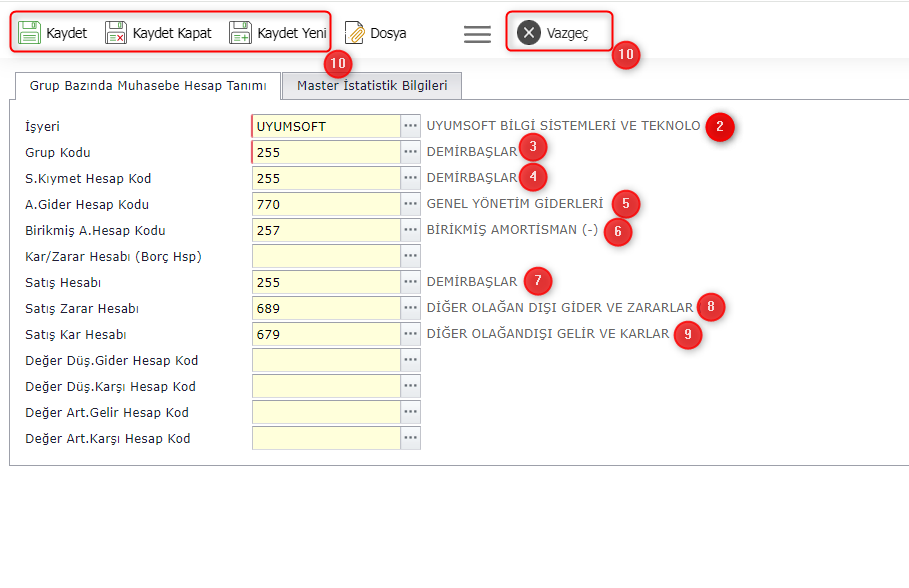Click the Satış Kar Hesabı input with 679

tap(326, 334)
